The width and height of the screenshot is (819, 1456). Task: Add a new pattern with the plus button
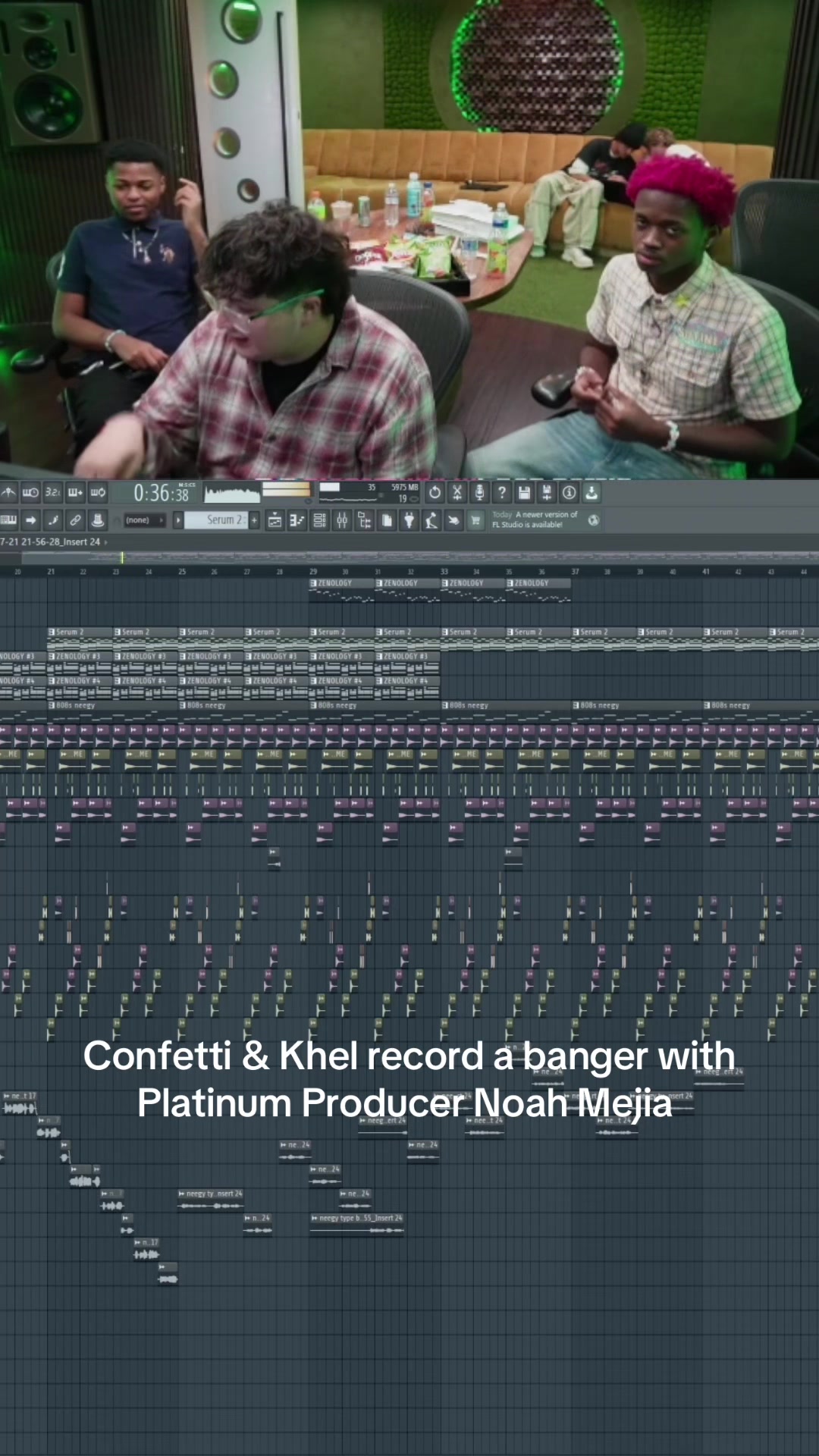point(254,520)
